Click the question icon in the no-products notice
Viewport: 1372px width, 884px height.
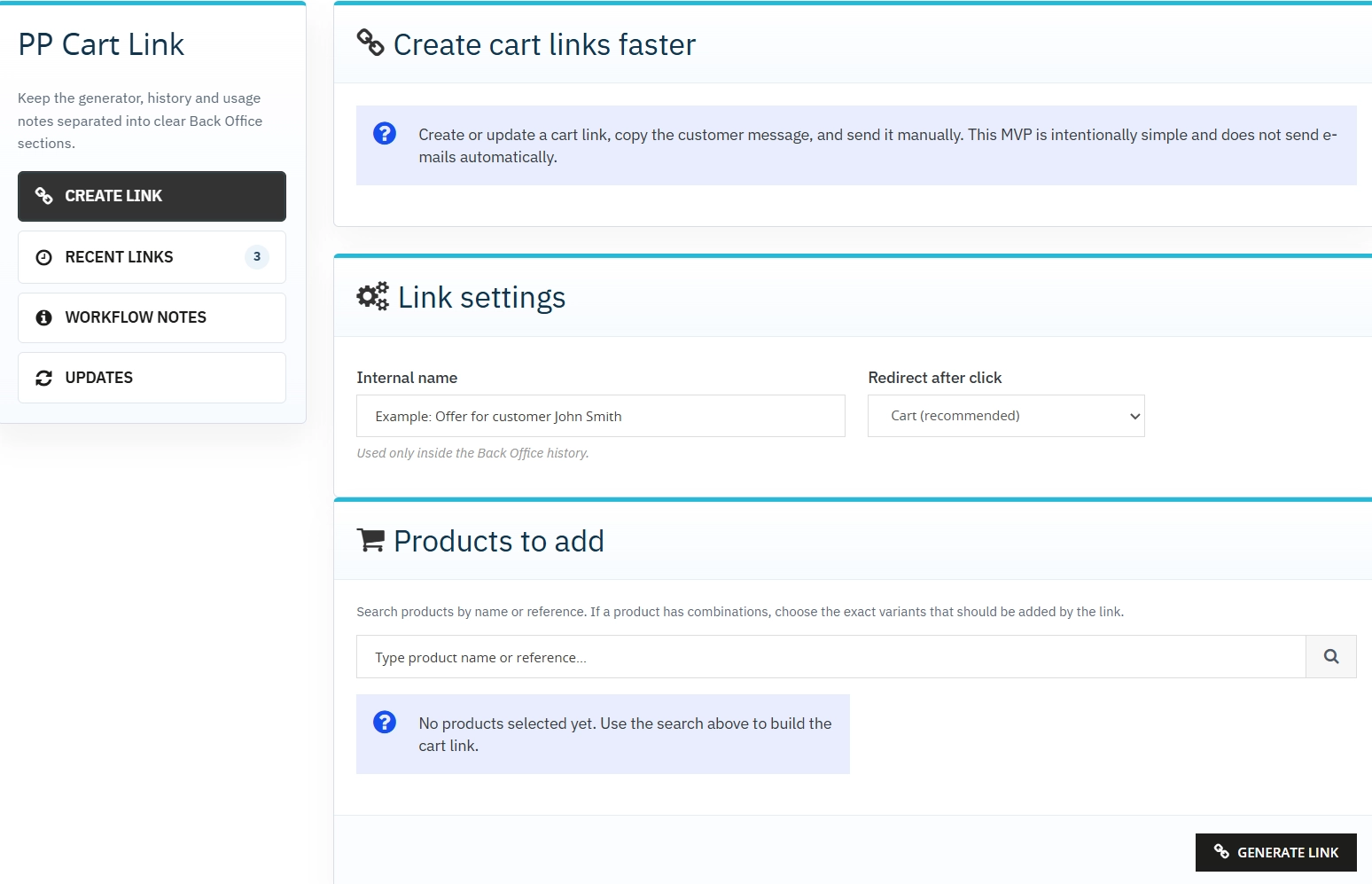[x=384, y=722]
